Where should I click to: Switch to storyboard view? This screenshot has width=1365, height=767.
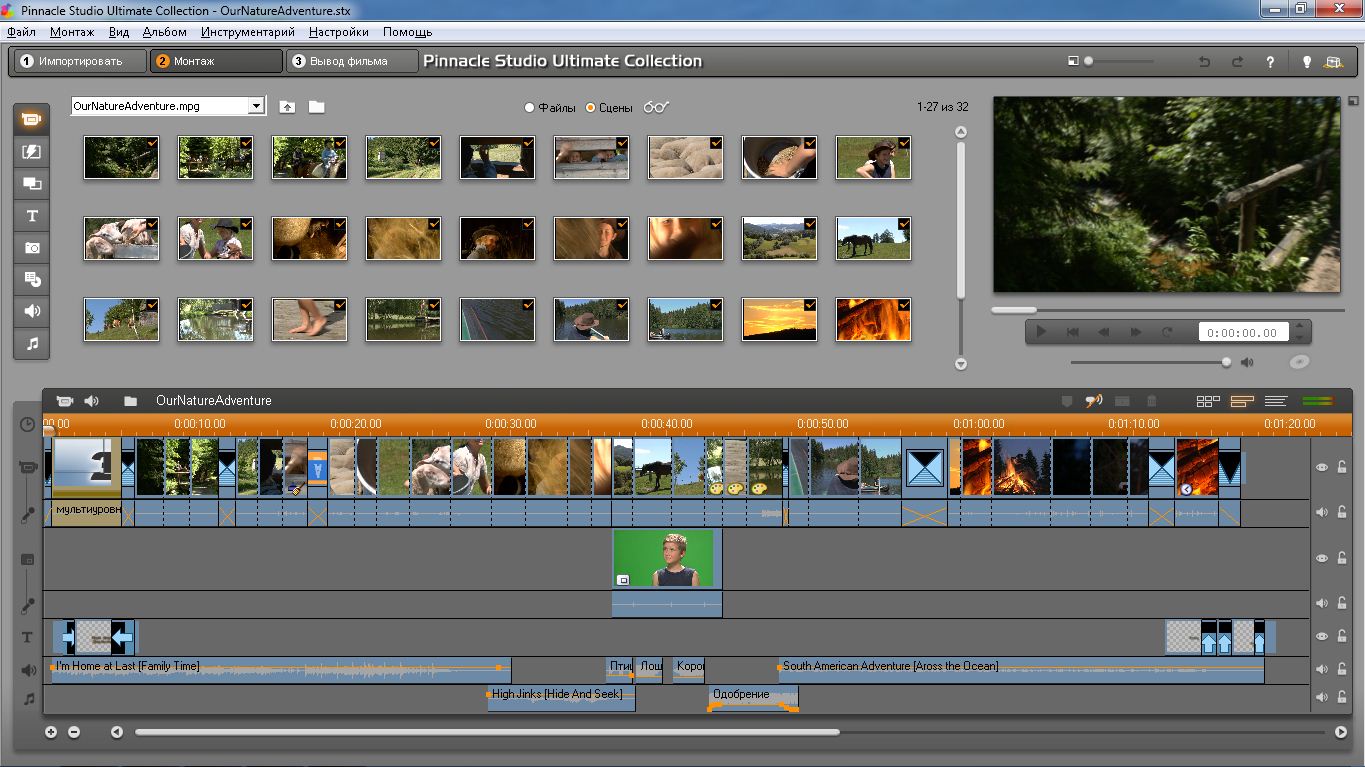pos(1208,401)
